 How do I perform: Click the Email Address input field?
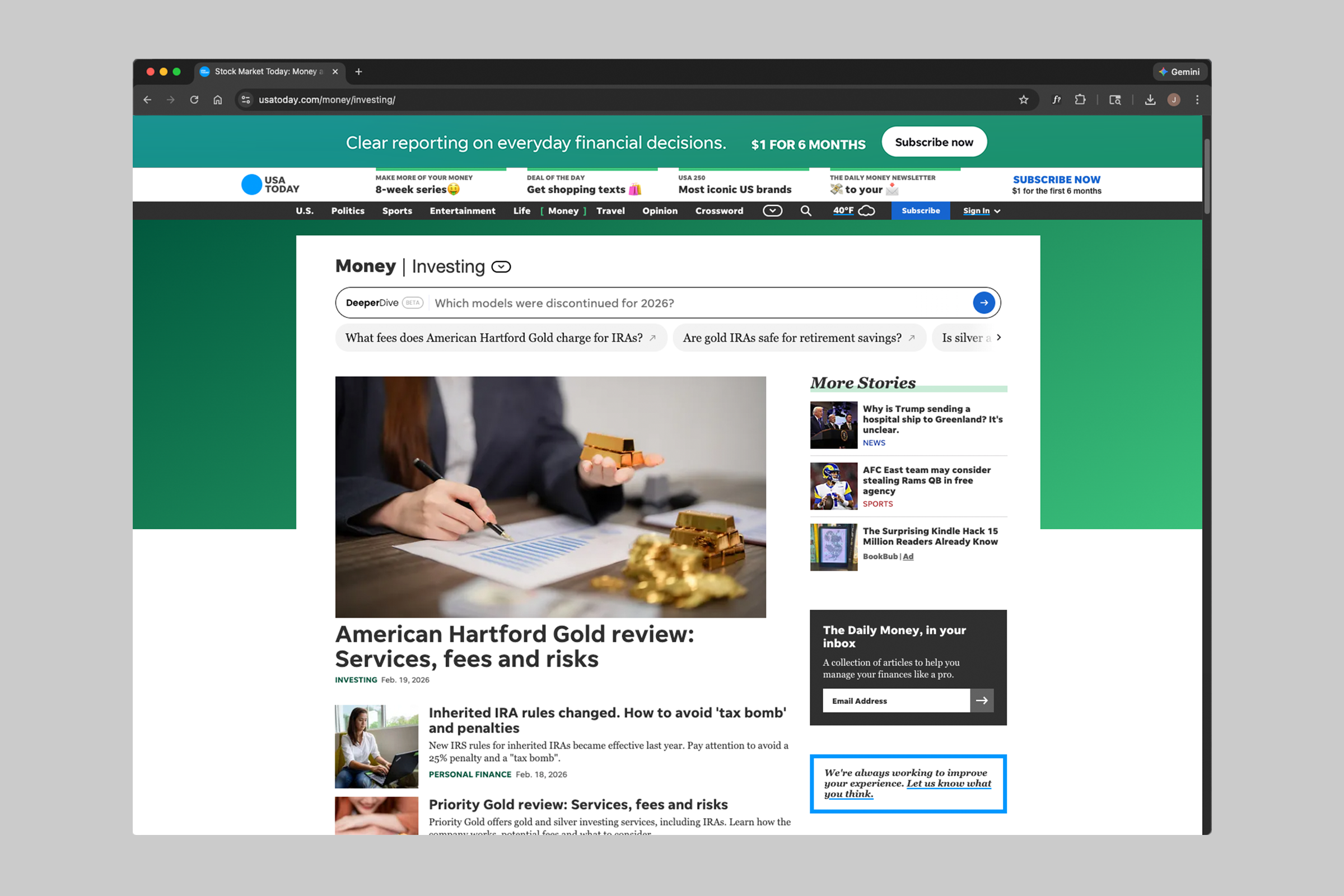pyautogui.click(x=895, y=701)
